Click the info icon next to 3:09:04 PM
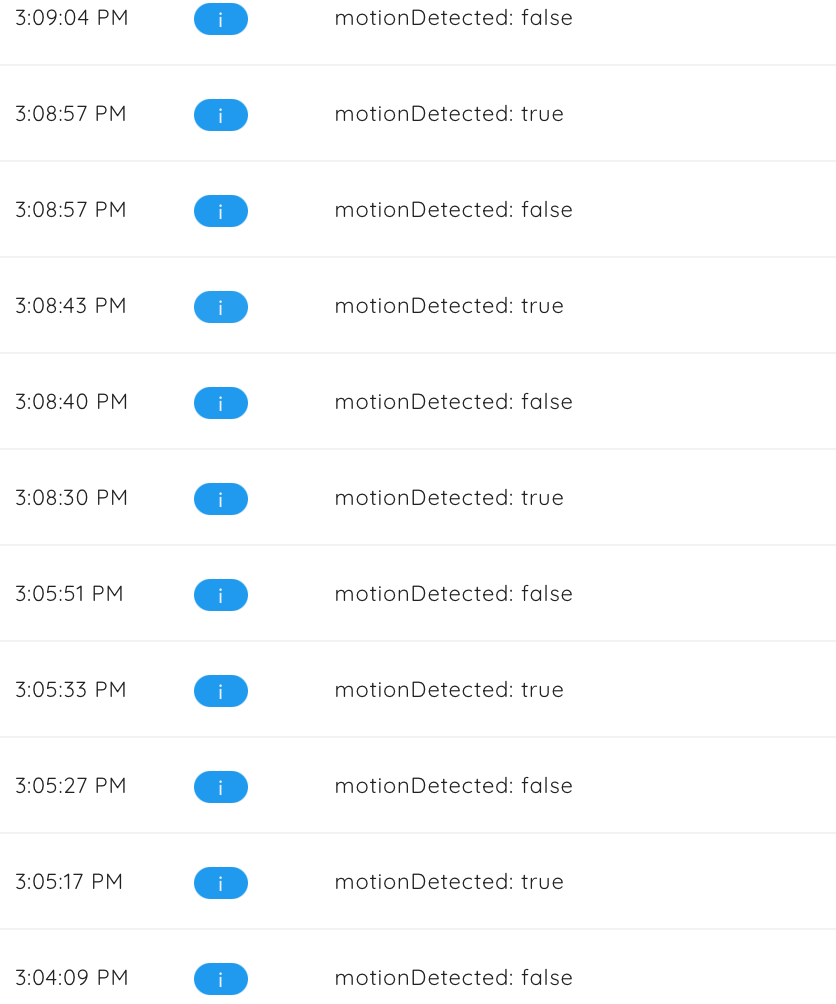 (220, 19)
